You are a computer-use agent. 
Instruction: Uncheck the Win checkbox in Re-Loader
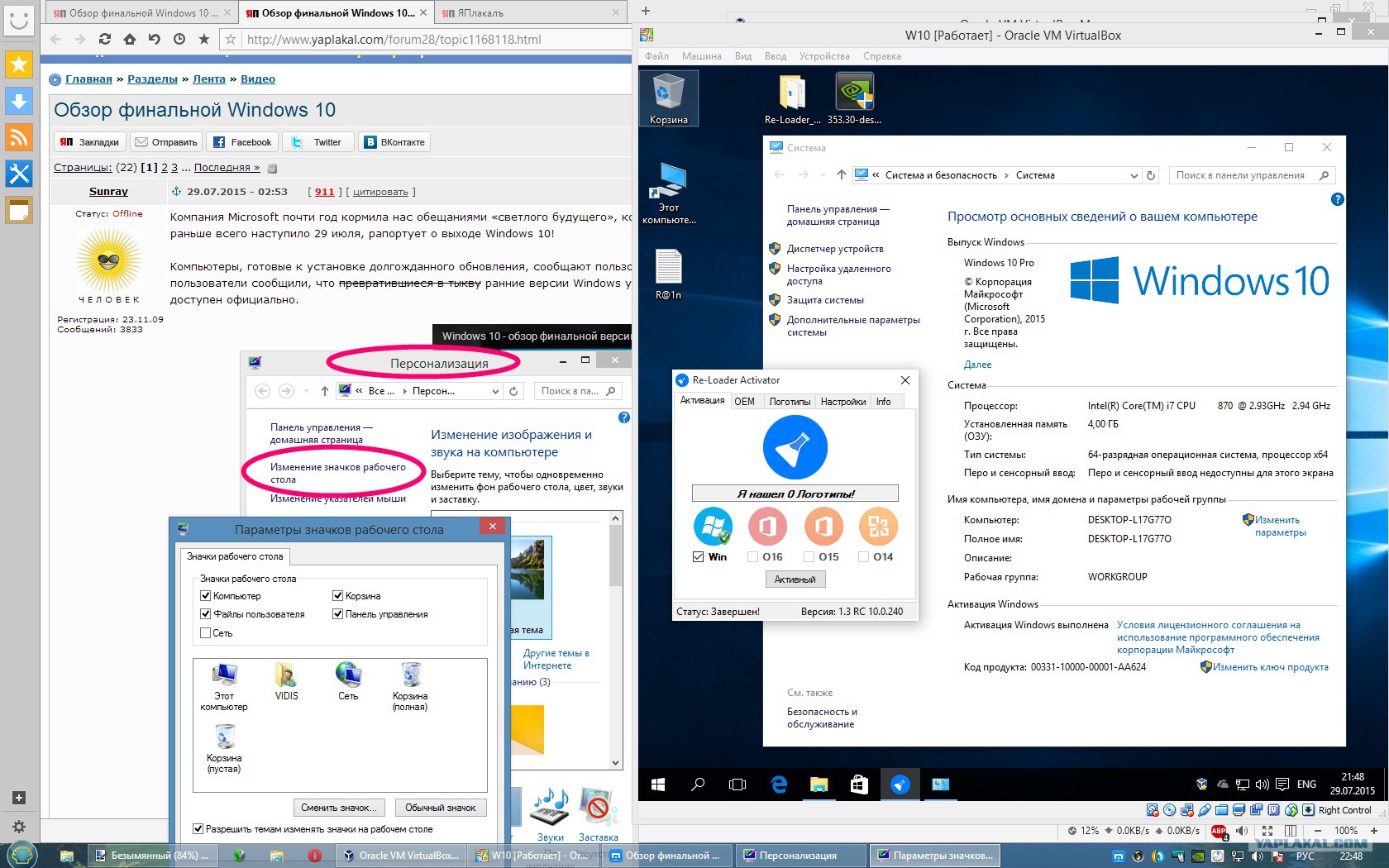click(699, 557)
